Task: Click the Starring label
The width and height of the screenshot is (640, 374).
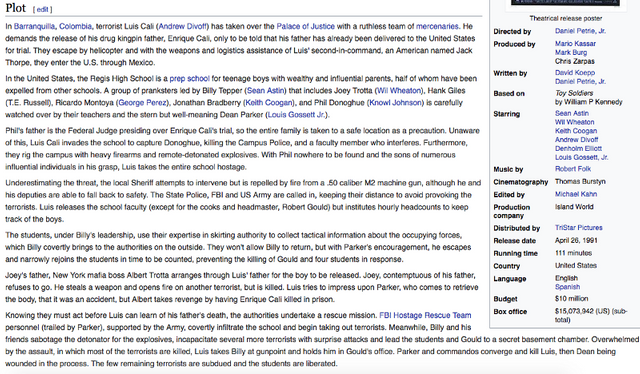Action: pyautogui.click(x=506, y=114)
